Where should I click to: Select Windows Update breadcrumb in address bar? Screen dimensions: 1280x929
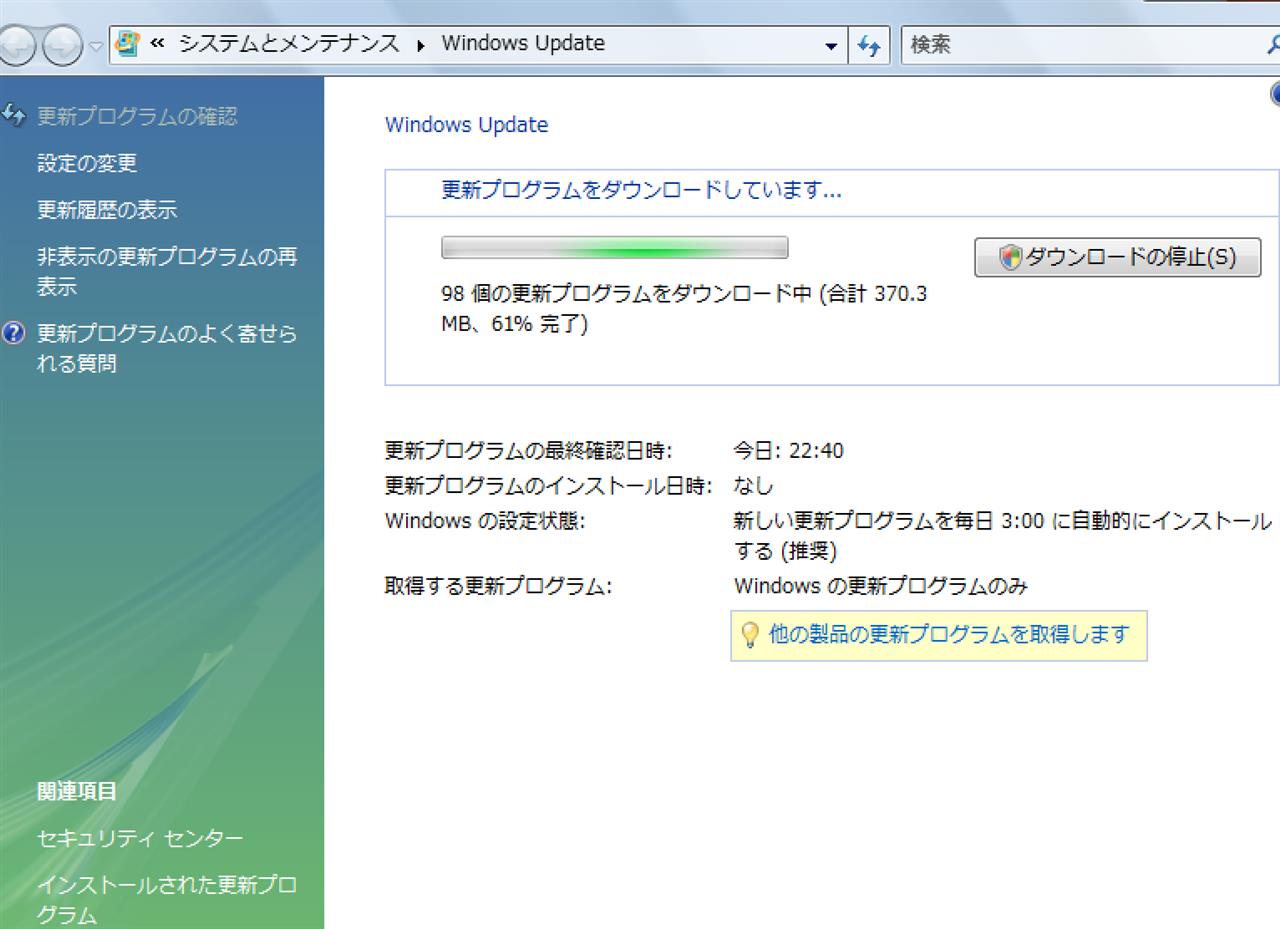pos(523,43)
